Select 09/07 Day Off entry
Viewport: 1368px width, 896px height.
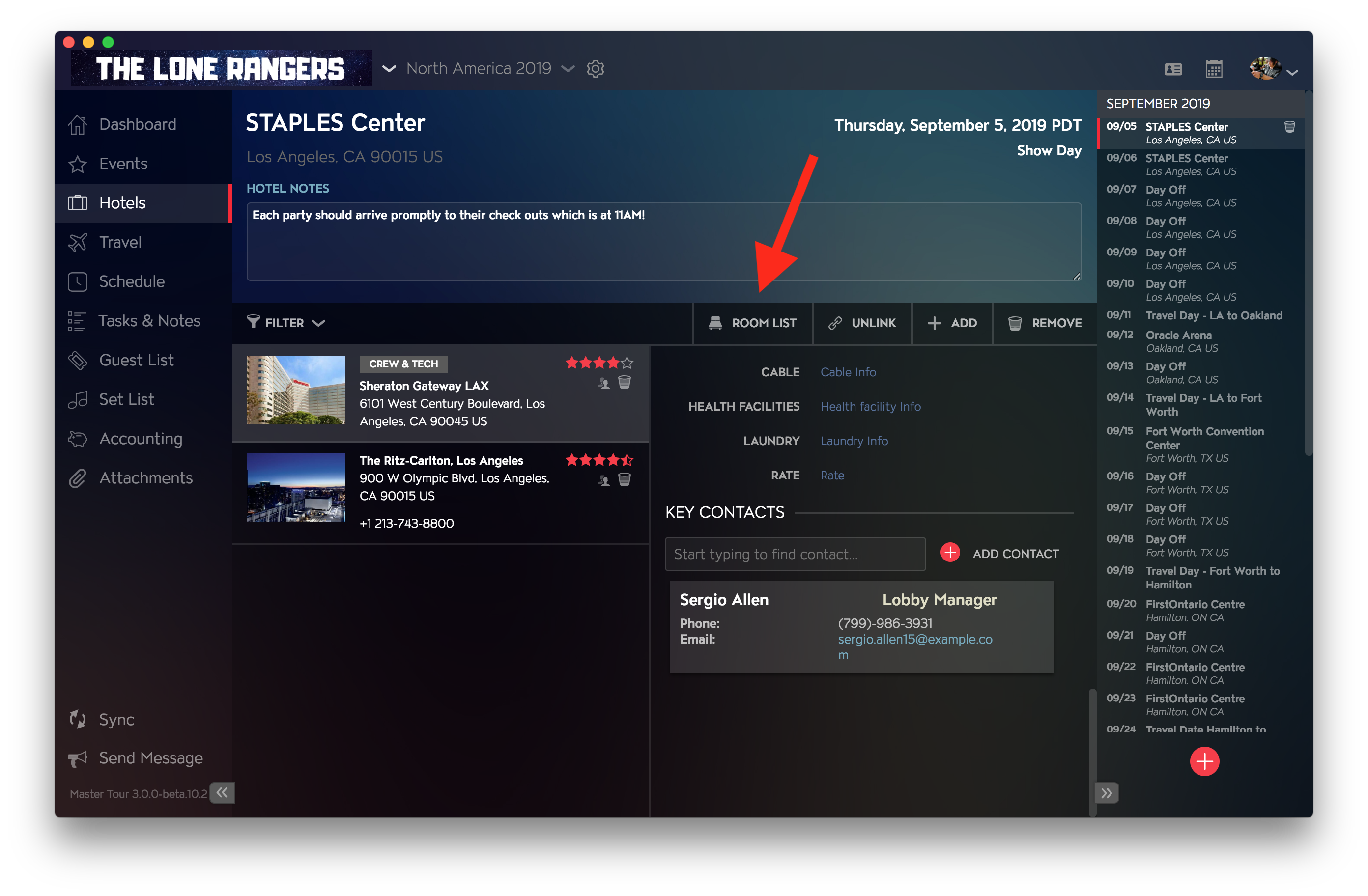pos(1200,196)
